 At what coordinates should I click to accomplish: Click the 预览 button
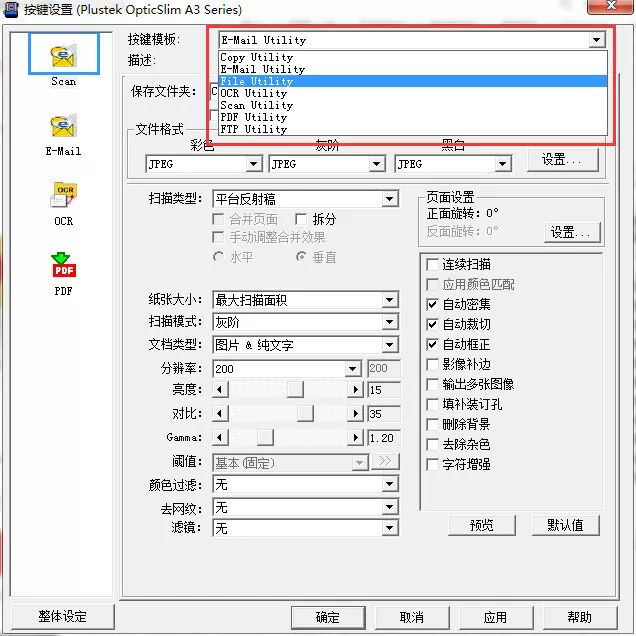[x=481, y=525]
